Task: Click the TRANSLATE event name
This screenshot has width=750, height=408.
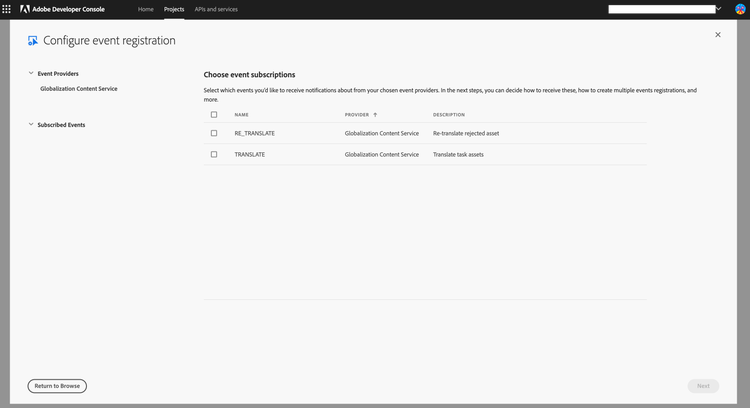Action: [x=250, y=154]
